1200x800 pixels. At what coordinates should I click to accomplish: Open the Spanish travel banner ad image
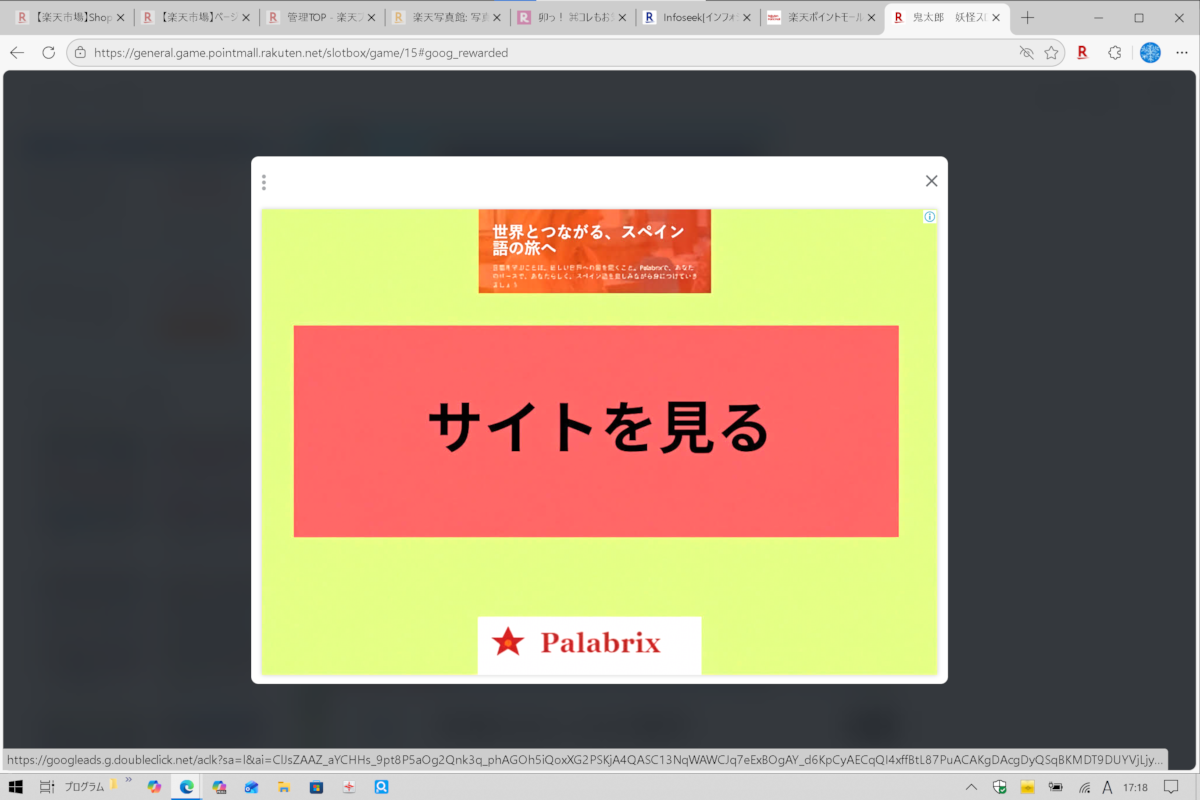595,251
